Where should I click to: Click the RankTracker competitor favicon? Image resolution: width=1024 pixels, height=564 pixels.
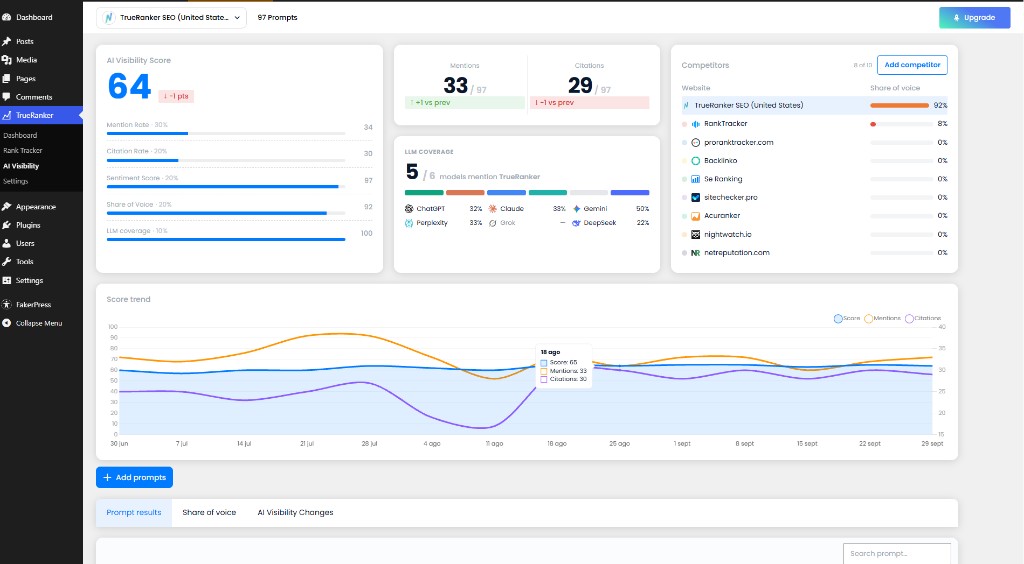pos(696,123)
